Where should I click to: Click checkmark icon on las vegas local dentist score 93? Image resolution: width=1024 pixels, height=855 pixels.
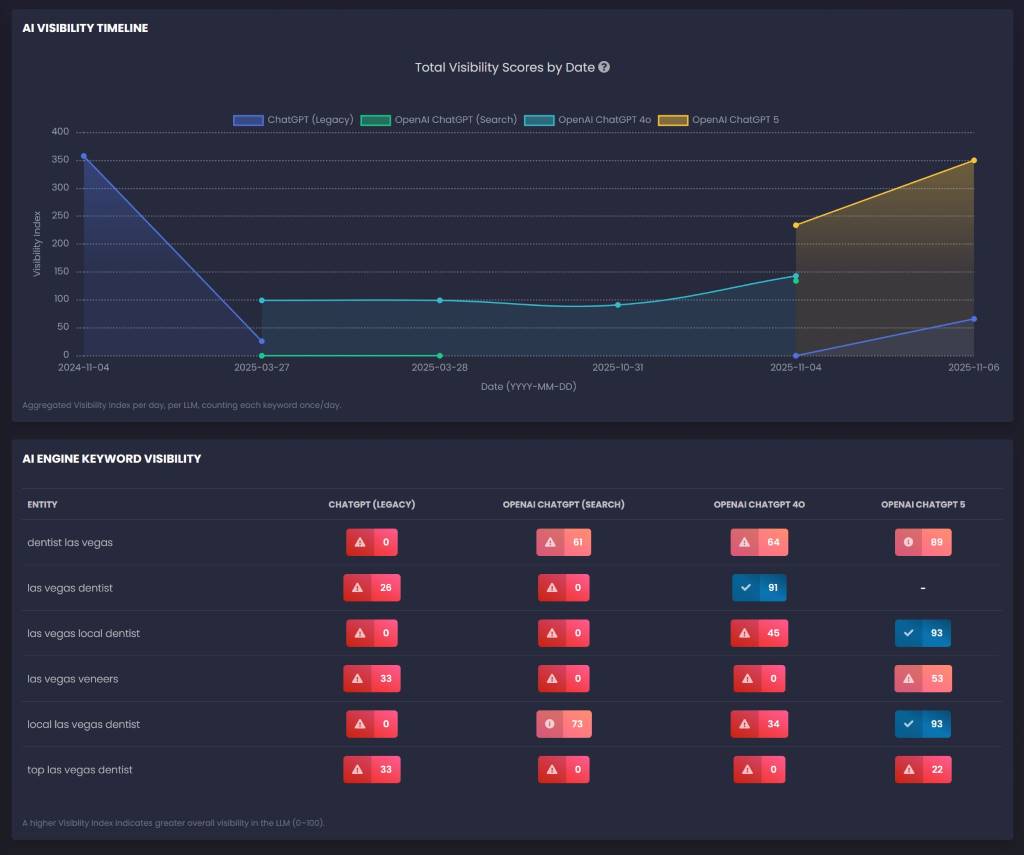909,634
